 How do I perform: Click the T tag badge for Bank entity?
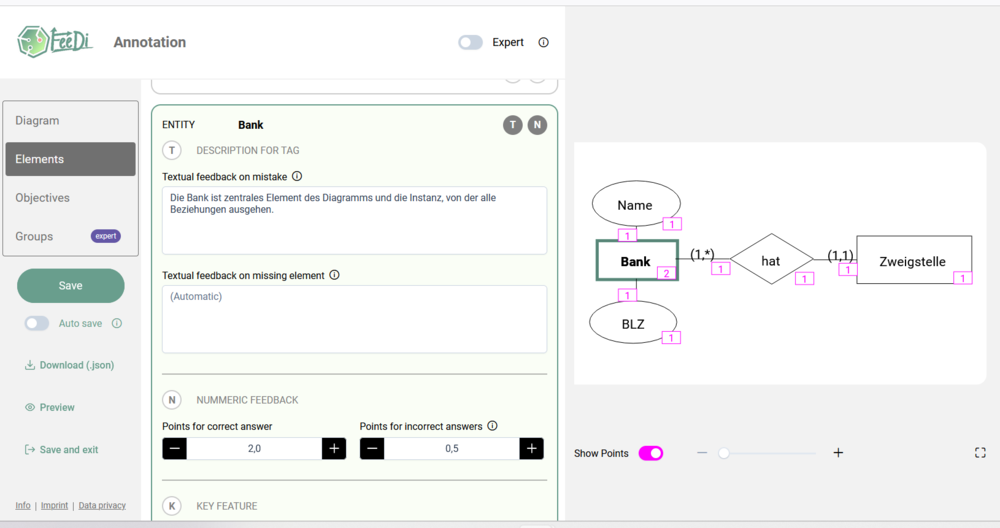(513, 125)
